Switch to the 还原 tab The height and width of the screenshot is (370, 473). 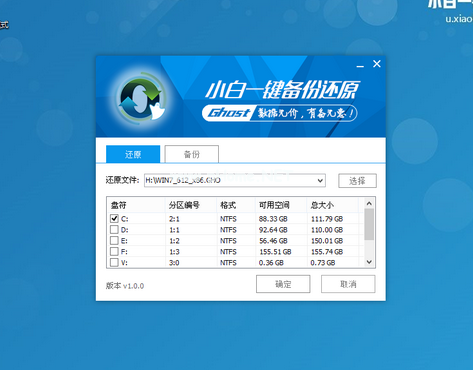pos(133,154)
